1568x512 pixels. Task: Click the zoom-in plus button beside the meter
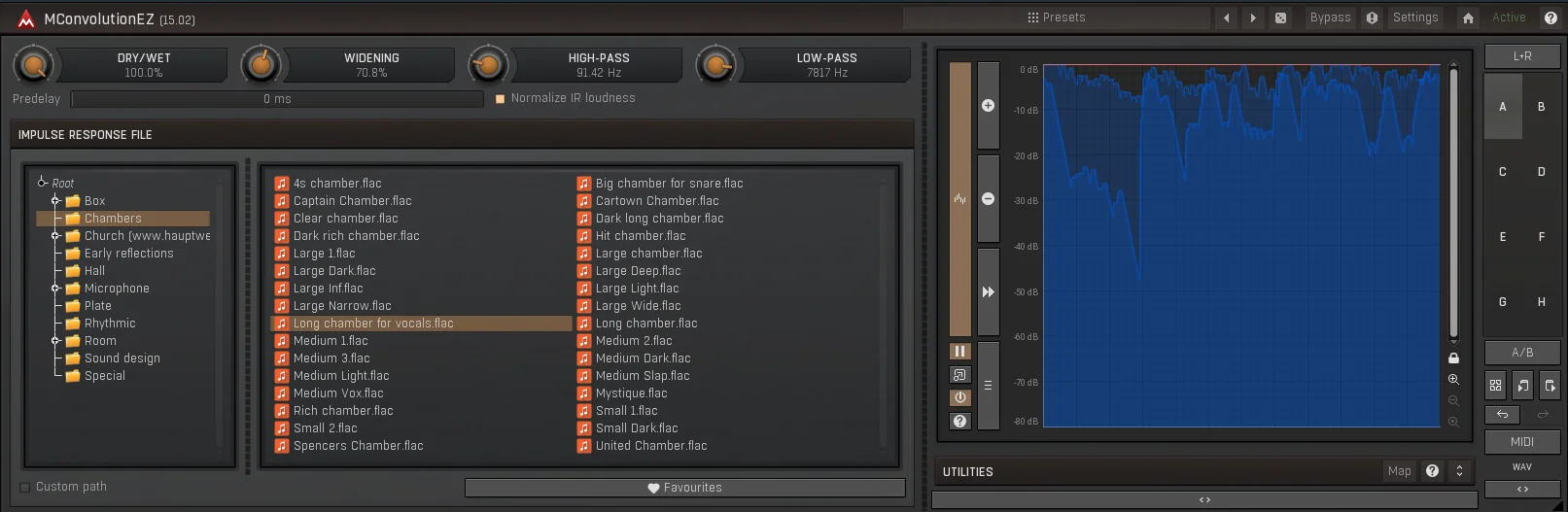(x=988, y=106)
